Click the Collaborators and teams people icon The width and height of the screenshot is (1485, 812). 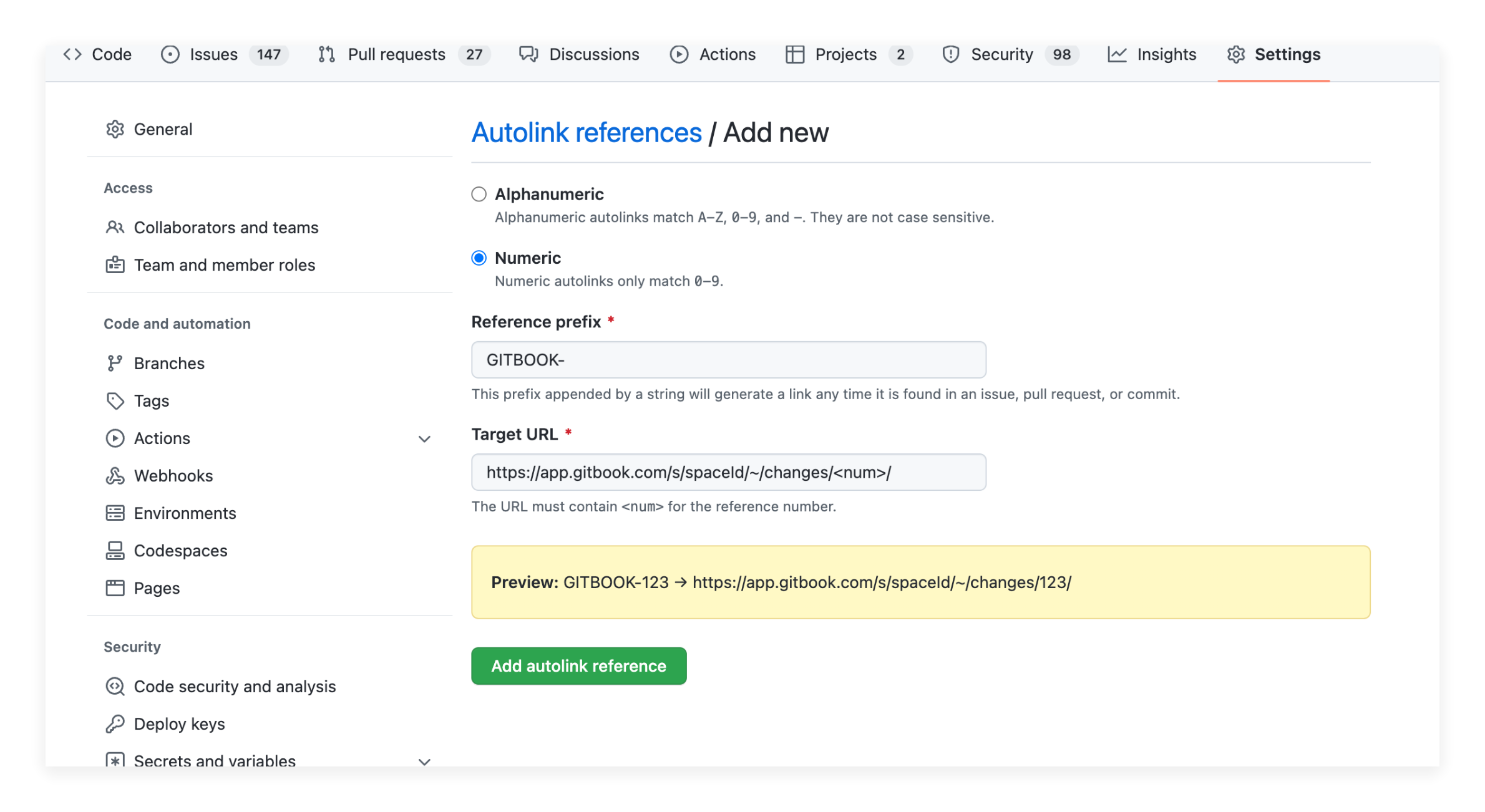pos(115,228)
